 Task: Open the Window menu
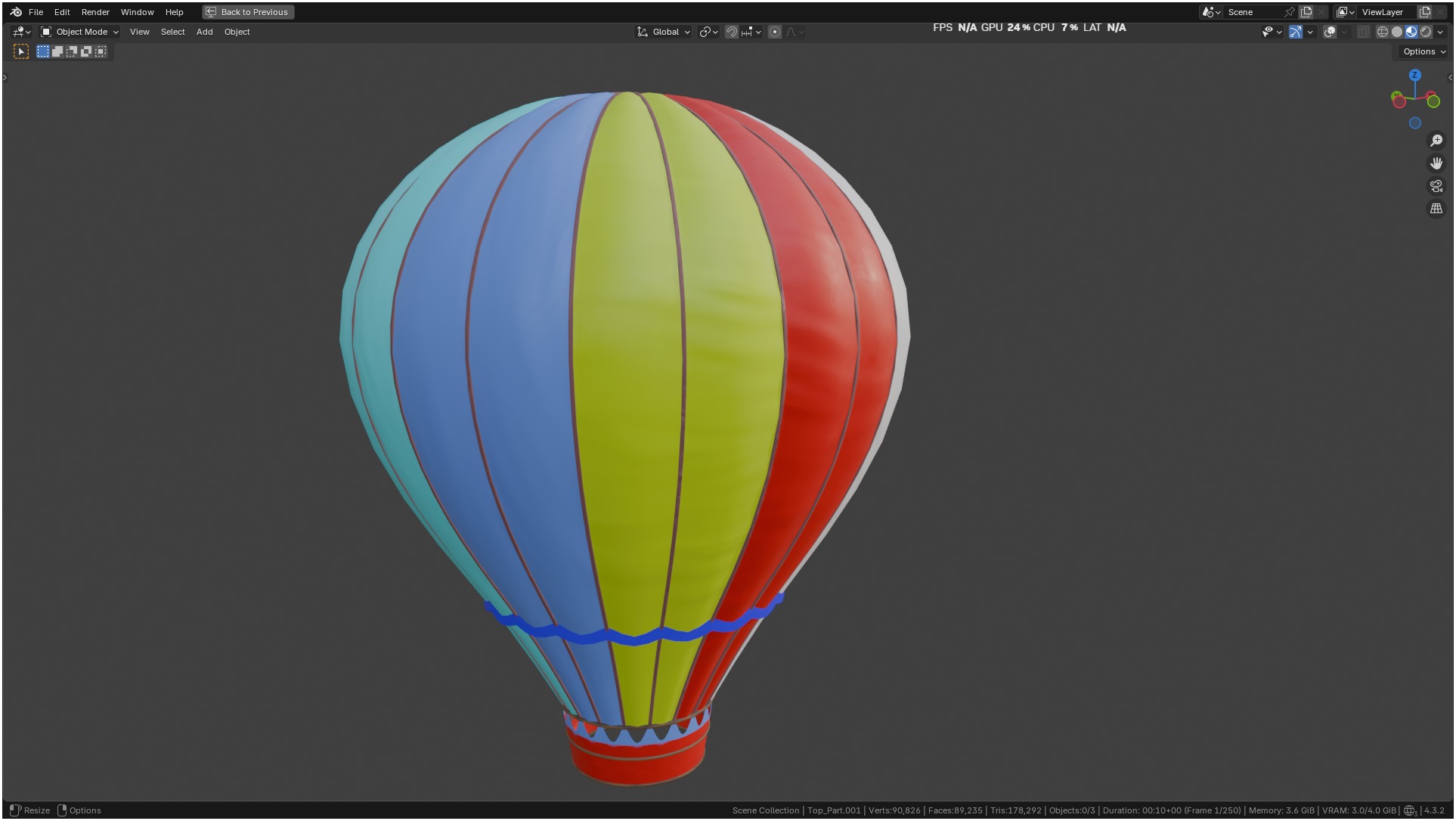[137, 12]
